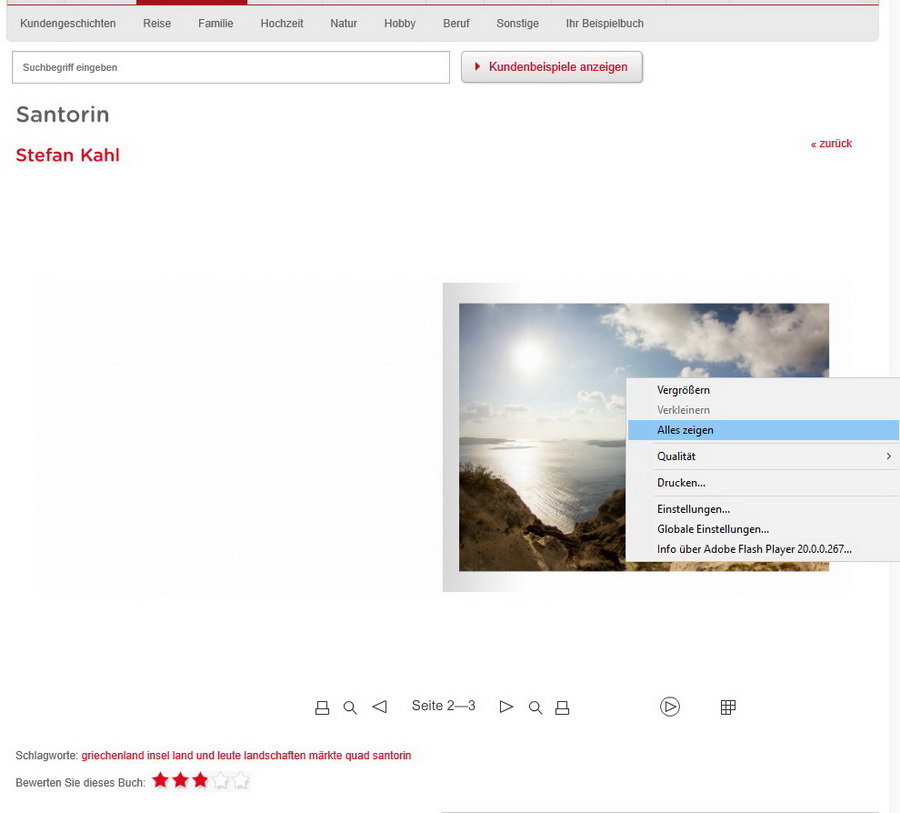The image size is (900, 813).
Task: Rate the book two stars
Action: [180, 781]
